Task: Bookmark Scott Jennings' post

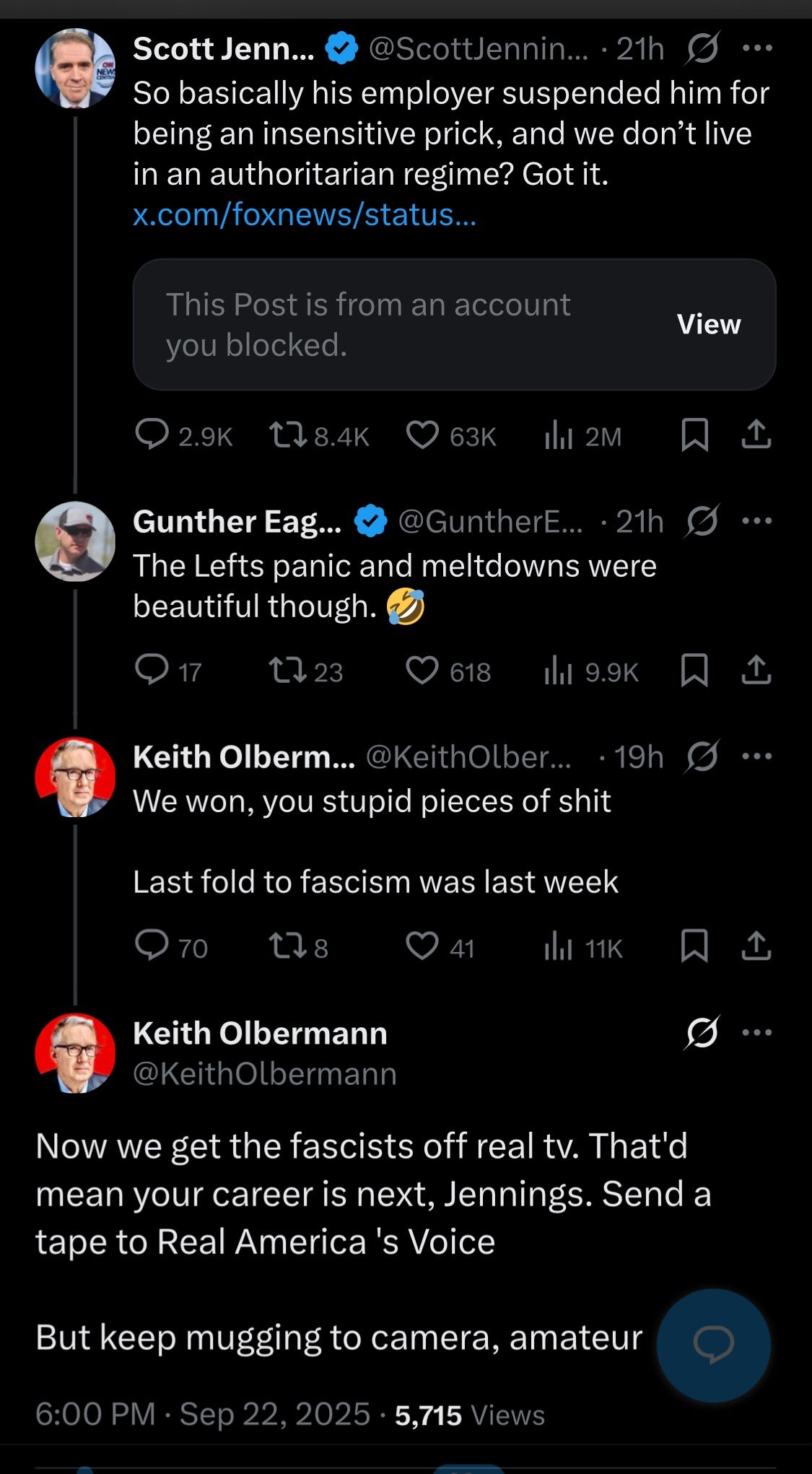Action: [694, 436]
